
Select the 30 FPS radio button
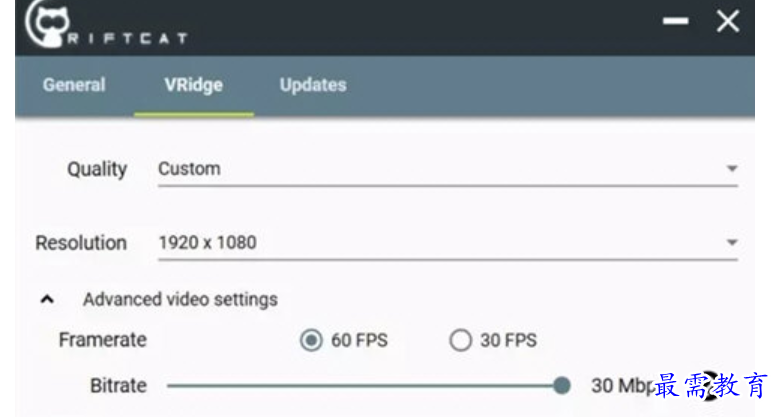(460, 340)
